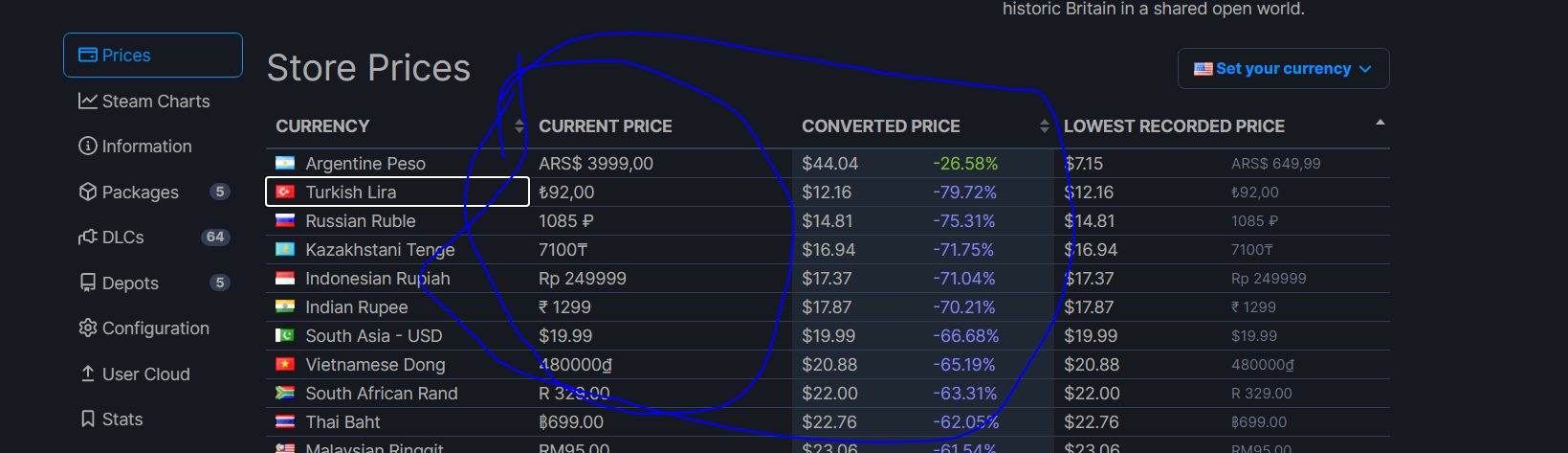Click the ₹ 1299 current price

tap(564, 307)
